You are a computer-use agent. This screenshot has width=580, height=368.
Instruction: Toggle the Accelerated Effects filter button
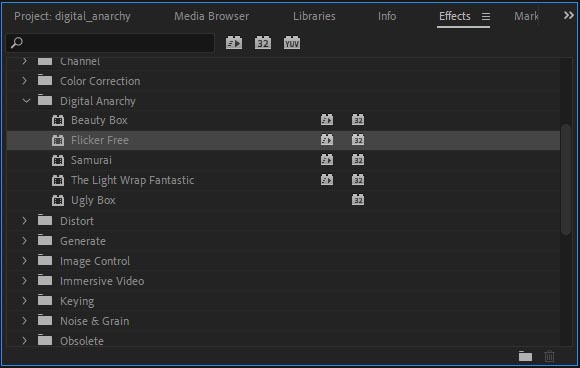tap(234, 43)
